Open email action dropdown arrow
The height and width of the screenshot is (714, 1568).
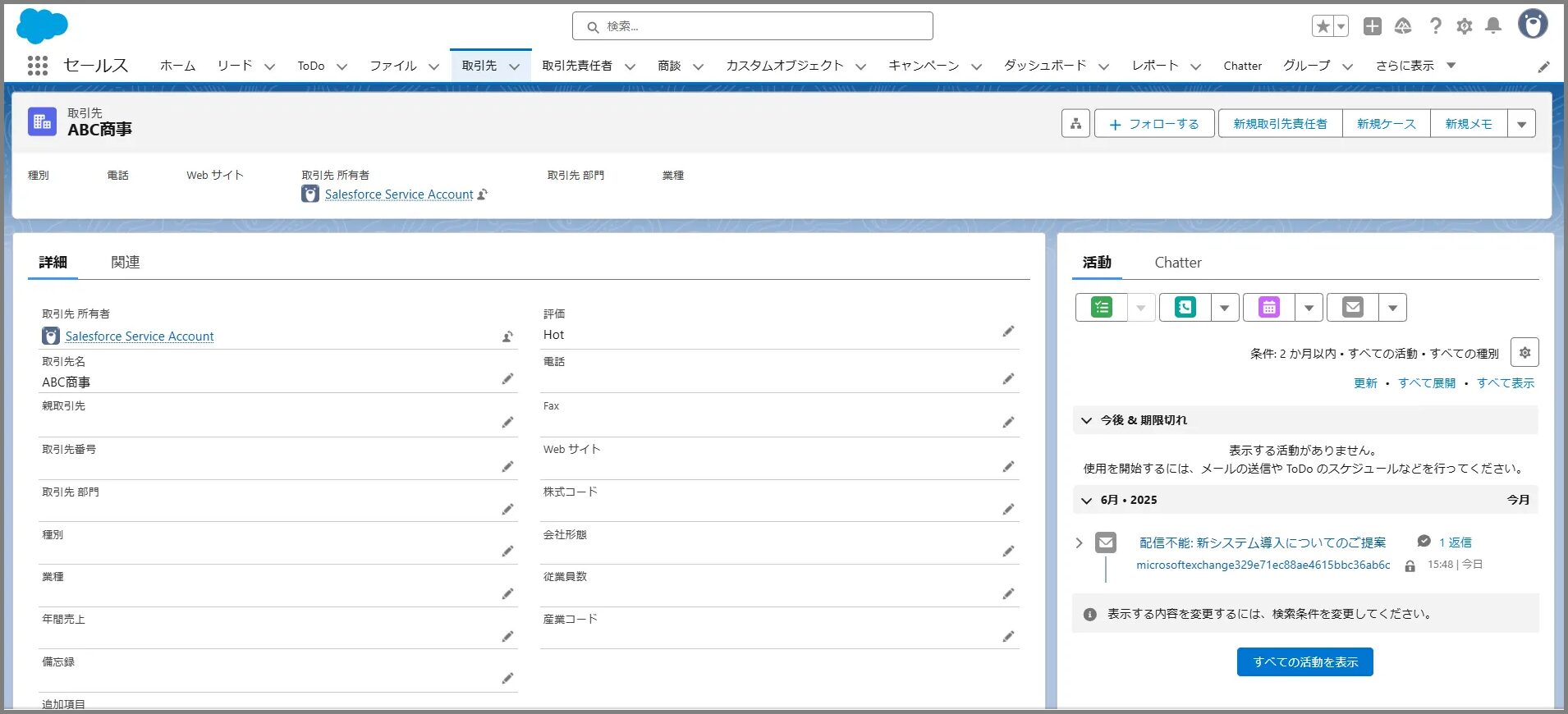pos(1392,308)
